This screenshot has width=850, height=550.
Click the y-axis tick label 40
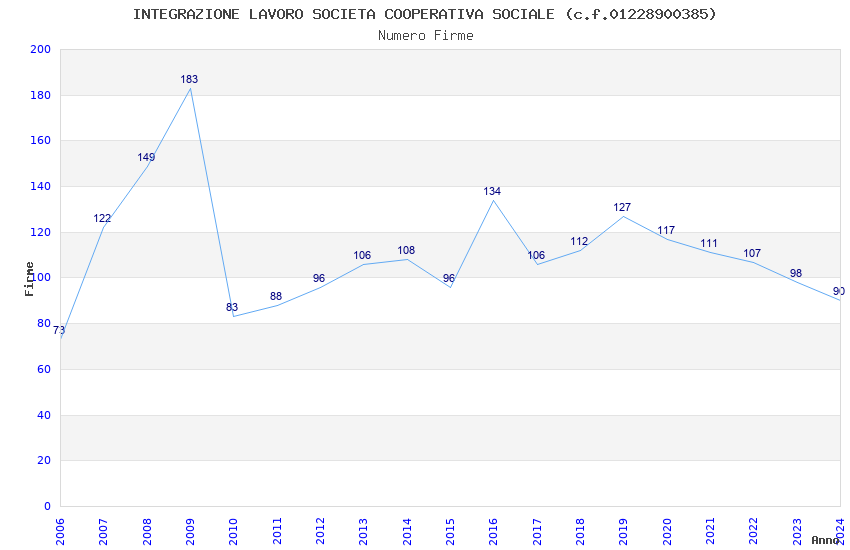pos(44,415)
